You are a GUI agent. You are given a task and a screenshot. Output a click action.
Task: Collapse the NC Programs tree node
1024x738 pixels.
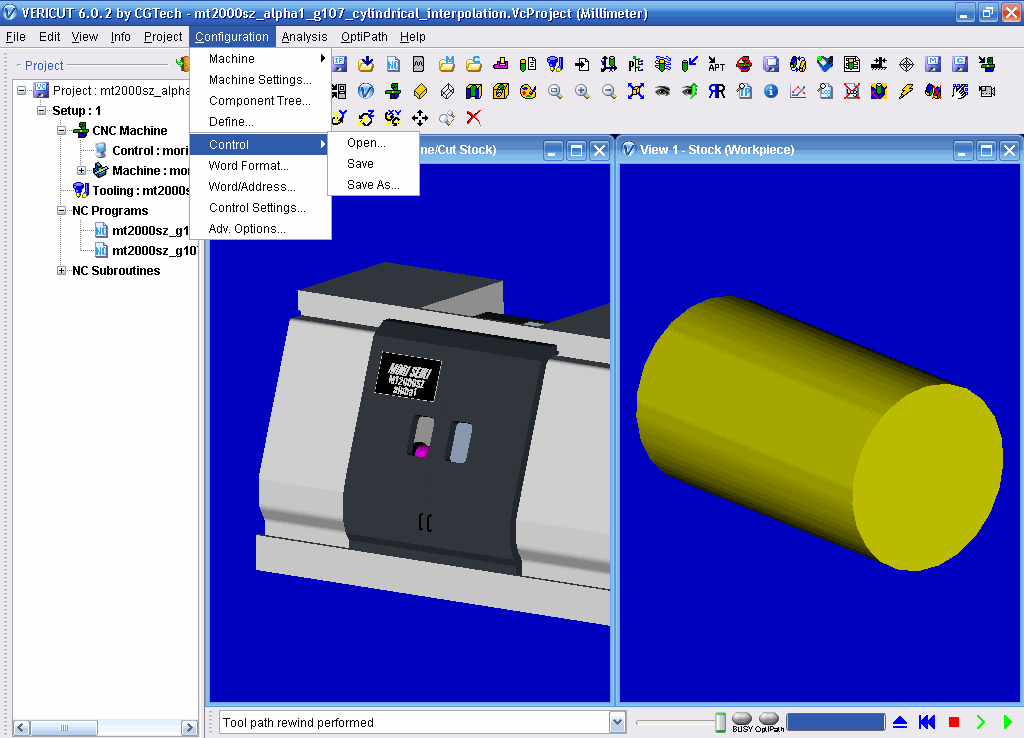[x=61, y=210]
